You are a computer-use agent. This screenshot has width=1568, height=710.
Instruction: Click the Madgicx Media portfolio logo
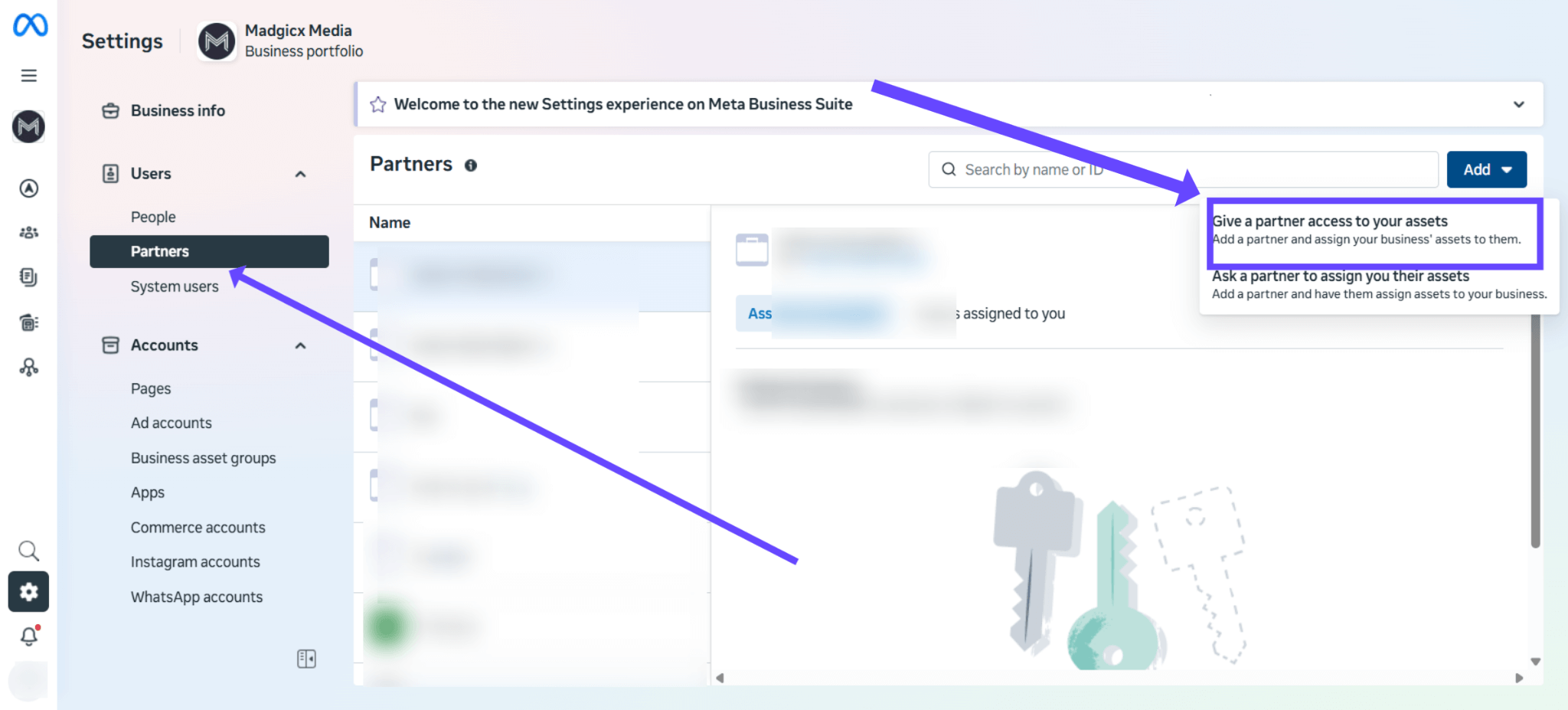coord(217,41)
